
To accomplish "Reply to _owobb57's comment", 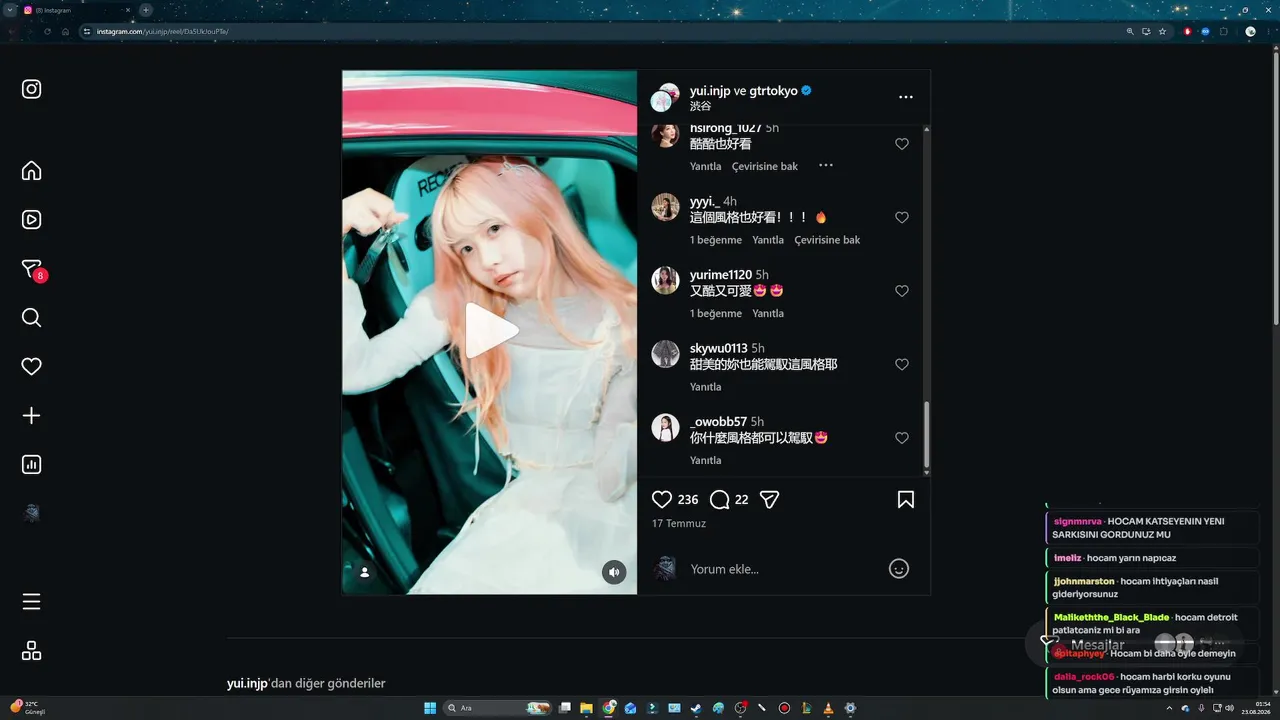I will click(705, 460).
